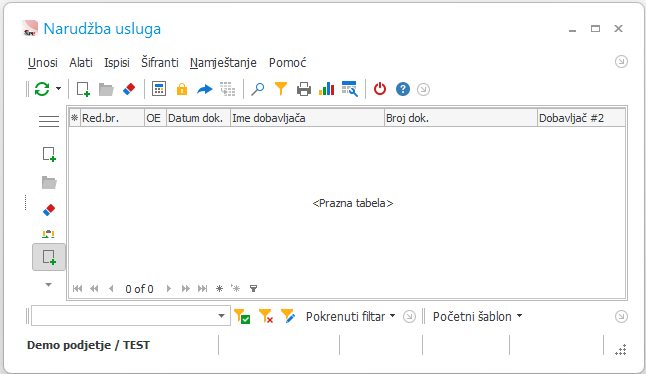Click the apply filter funnel with green check

click(242, 316)
